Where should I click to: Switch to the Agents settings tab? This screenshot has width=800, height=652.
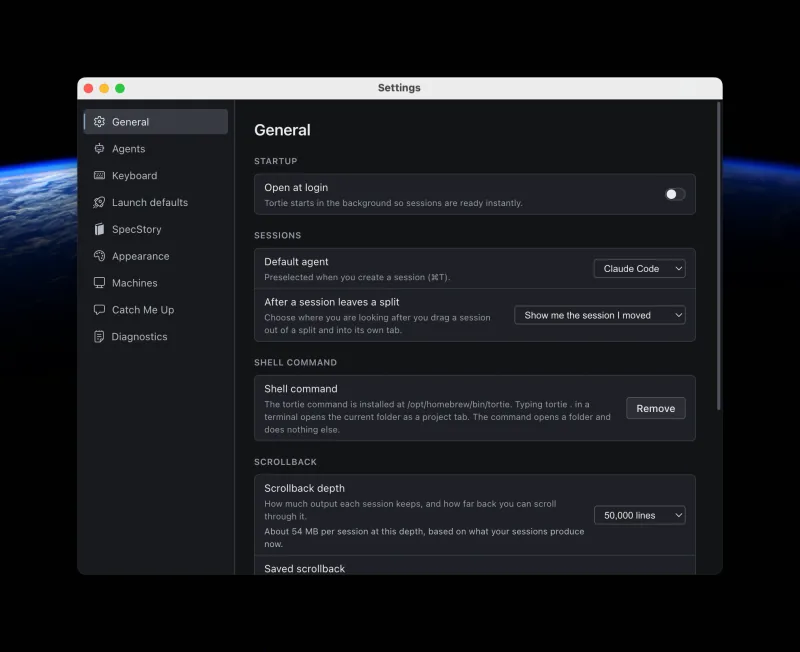tap(156, 148)
